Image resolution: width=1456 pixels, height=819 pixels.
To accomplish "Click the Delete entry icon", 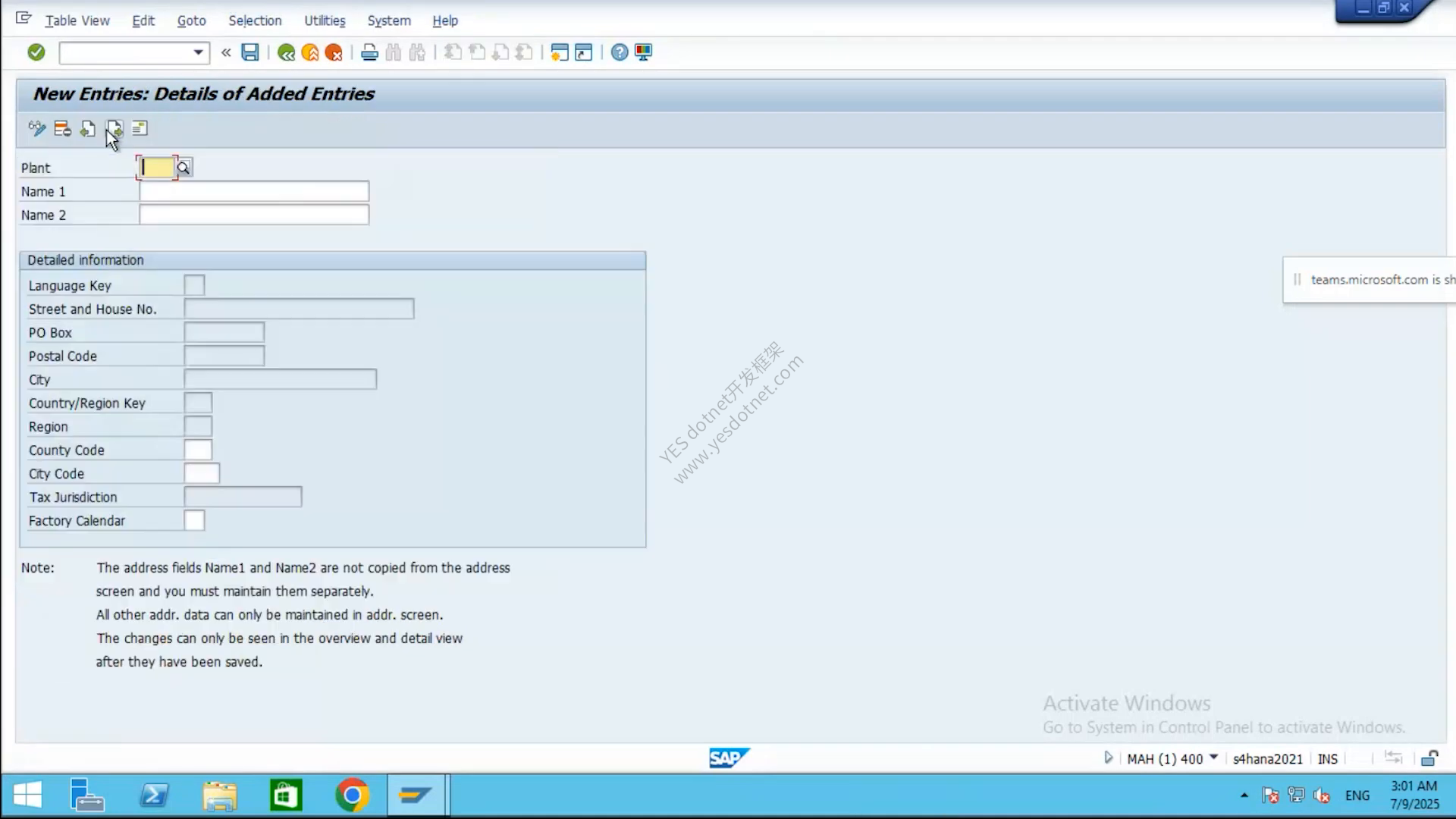I will coord(62,129).
